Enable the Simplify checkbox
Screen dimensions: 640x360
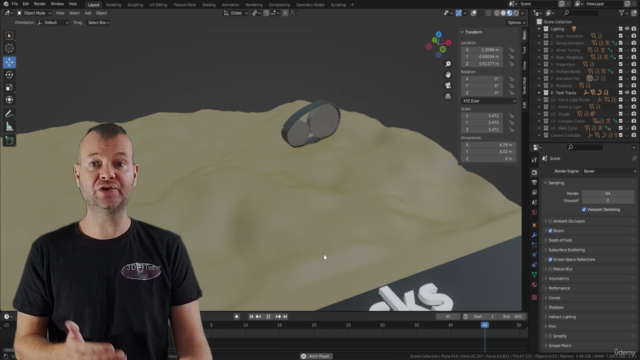[x=550, y=336]
